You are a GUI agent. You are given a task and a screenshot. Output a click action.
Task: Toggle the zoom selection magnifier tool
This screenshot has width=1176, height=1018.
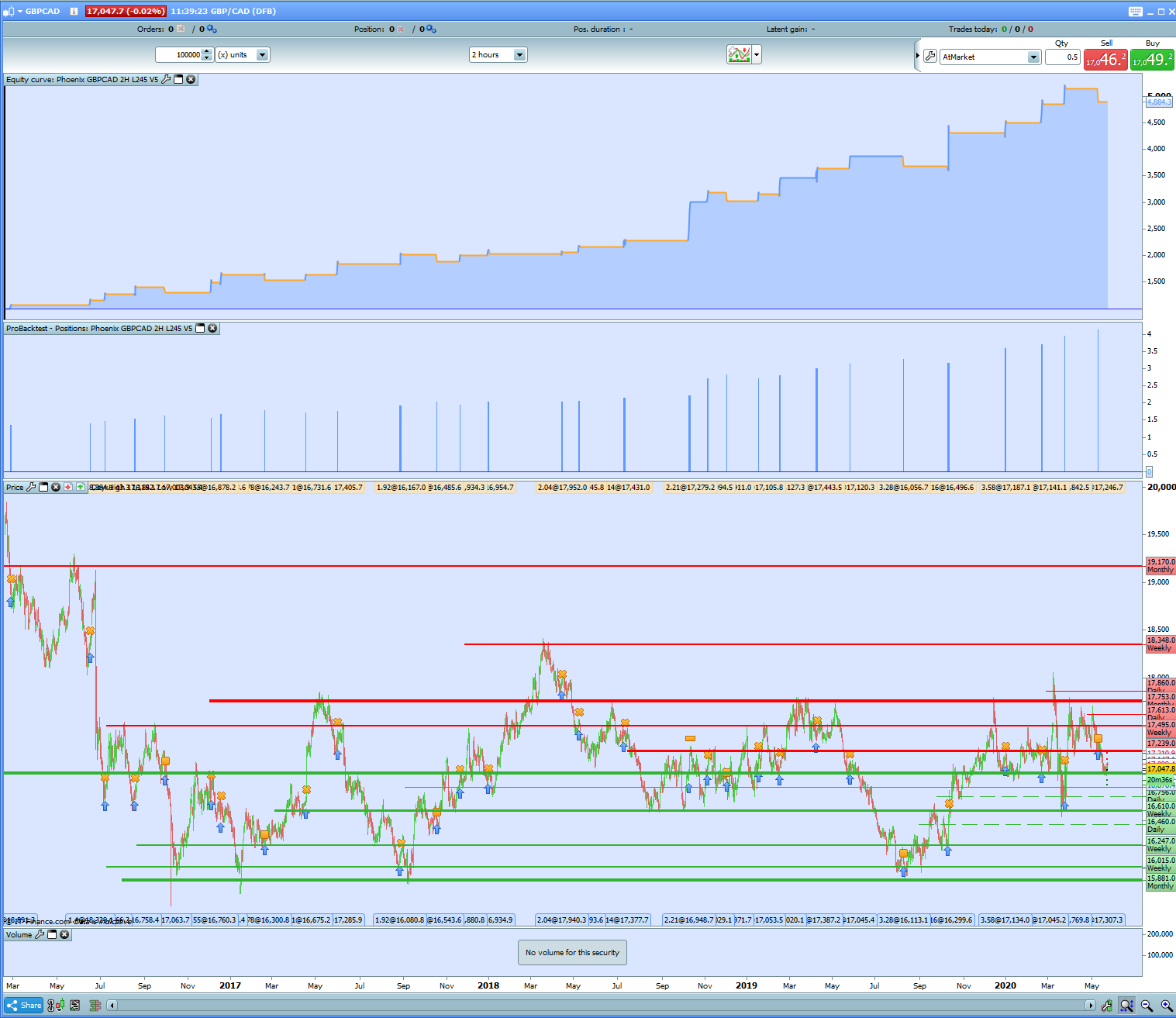(x=1126, y=1006)
